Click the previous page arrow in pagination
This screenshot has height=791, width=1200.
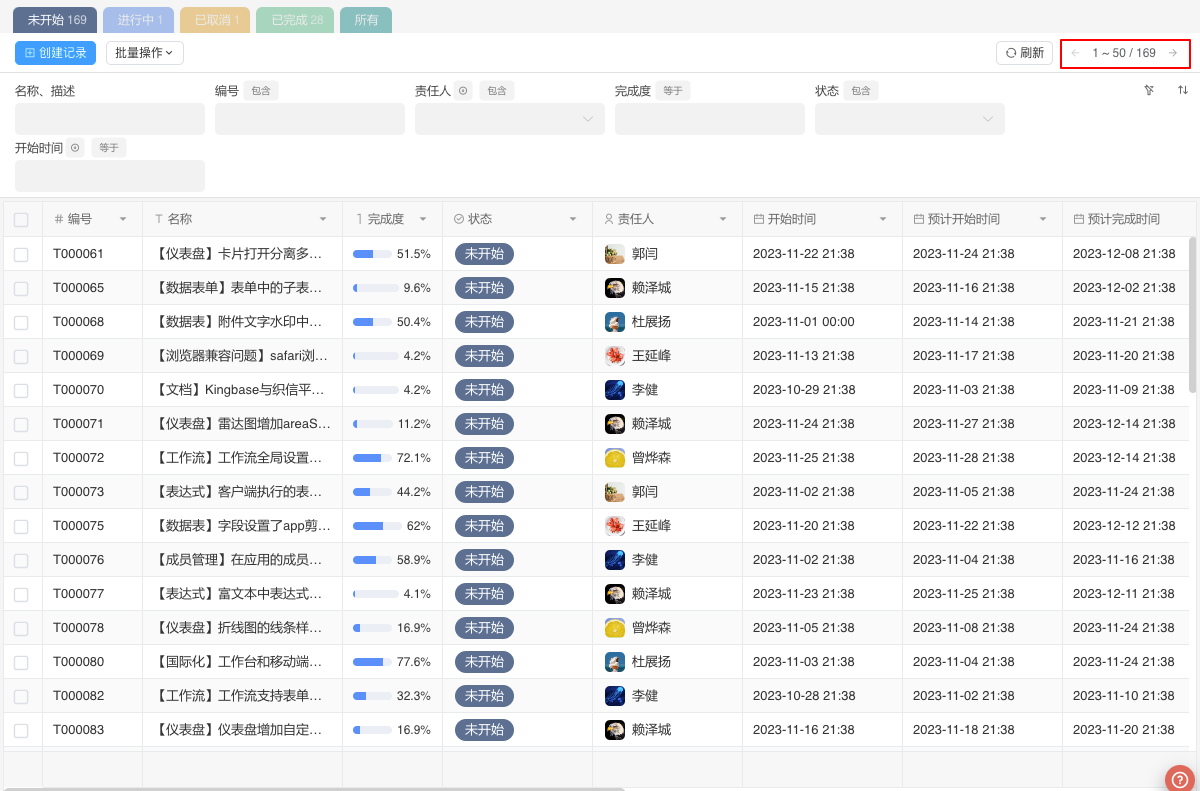point(1075,53)
